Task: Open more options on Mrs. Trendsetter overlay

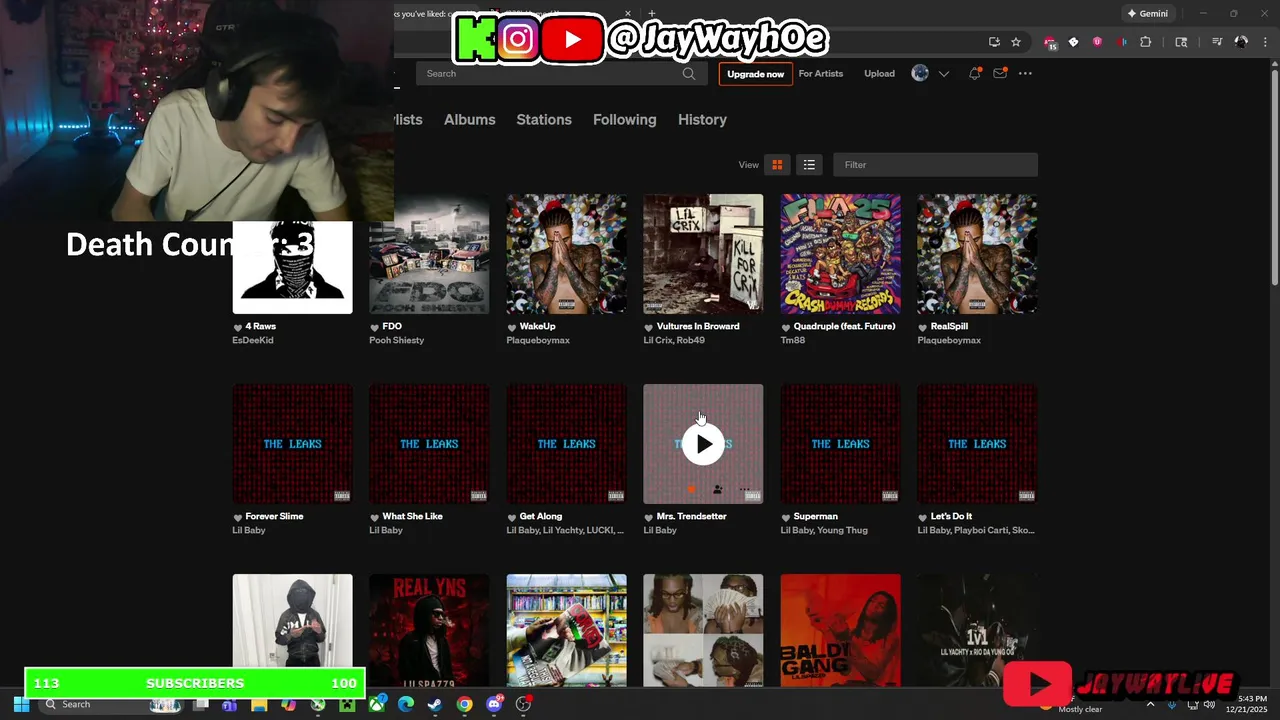Action: coord(744,490)
